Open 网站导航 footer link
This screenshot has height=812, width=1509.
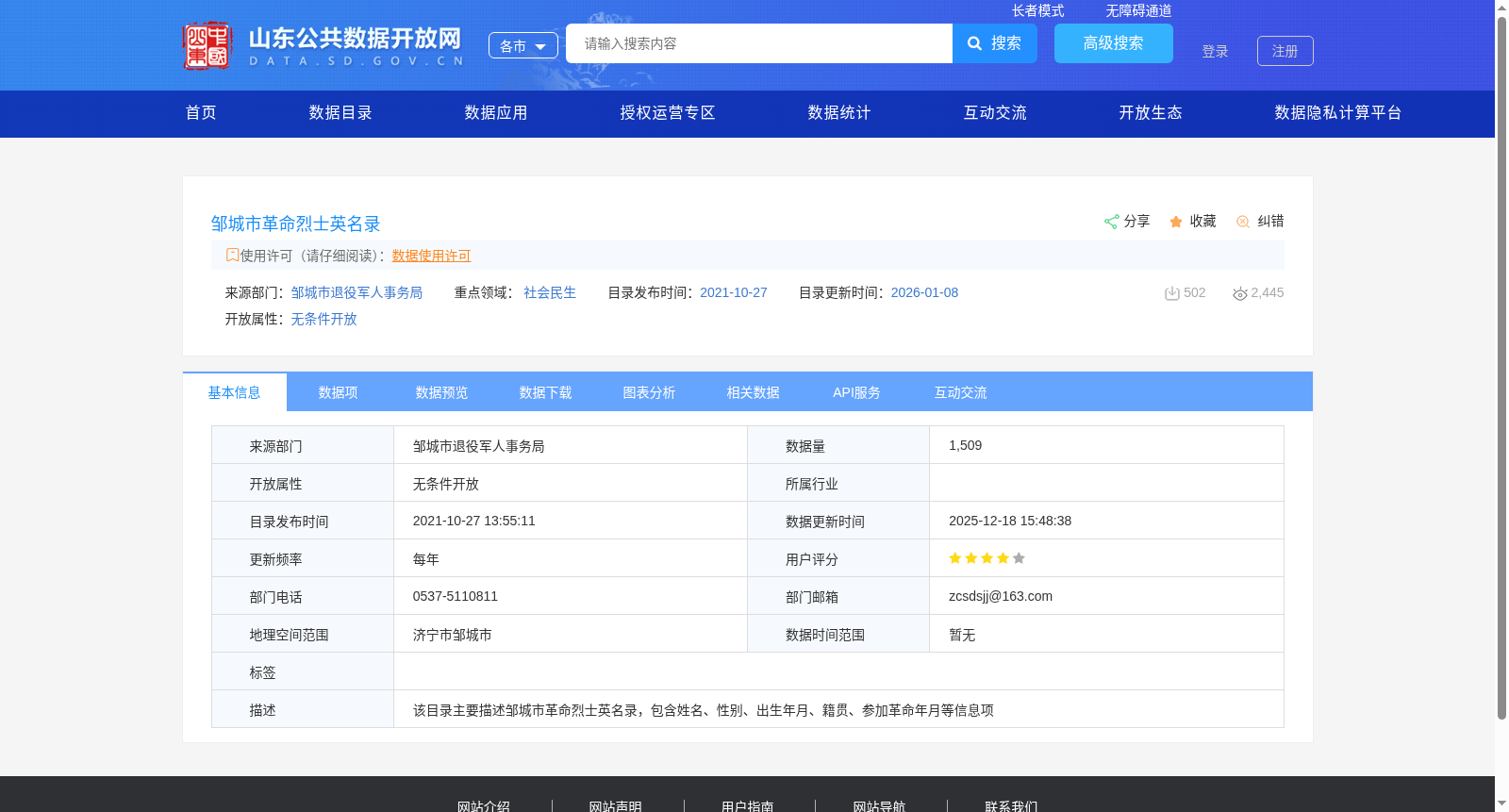[879, 806]
